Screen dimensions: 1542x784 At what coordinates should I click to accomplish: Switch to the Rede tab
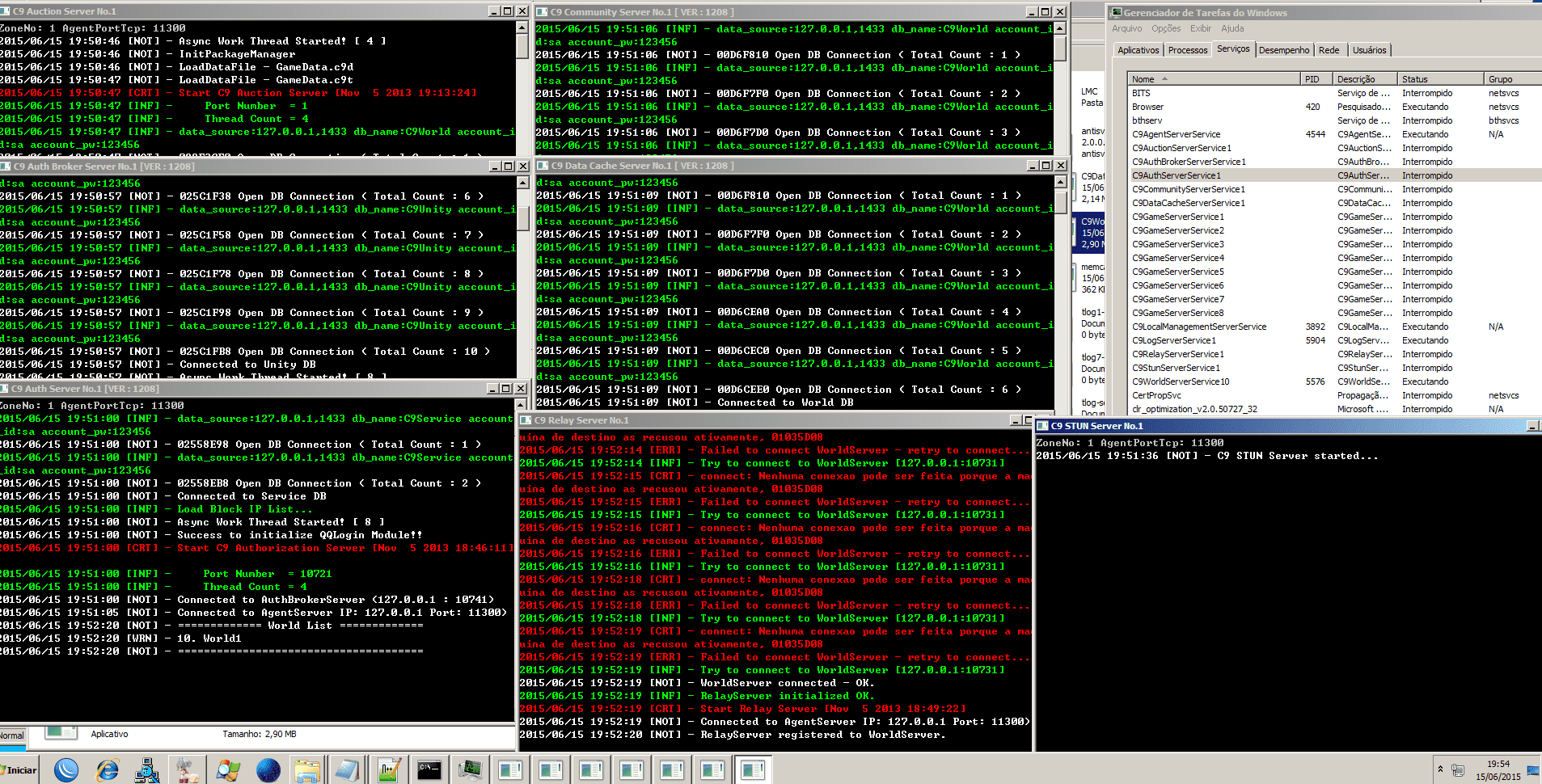(1329, 50)
